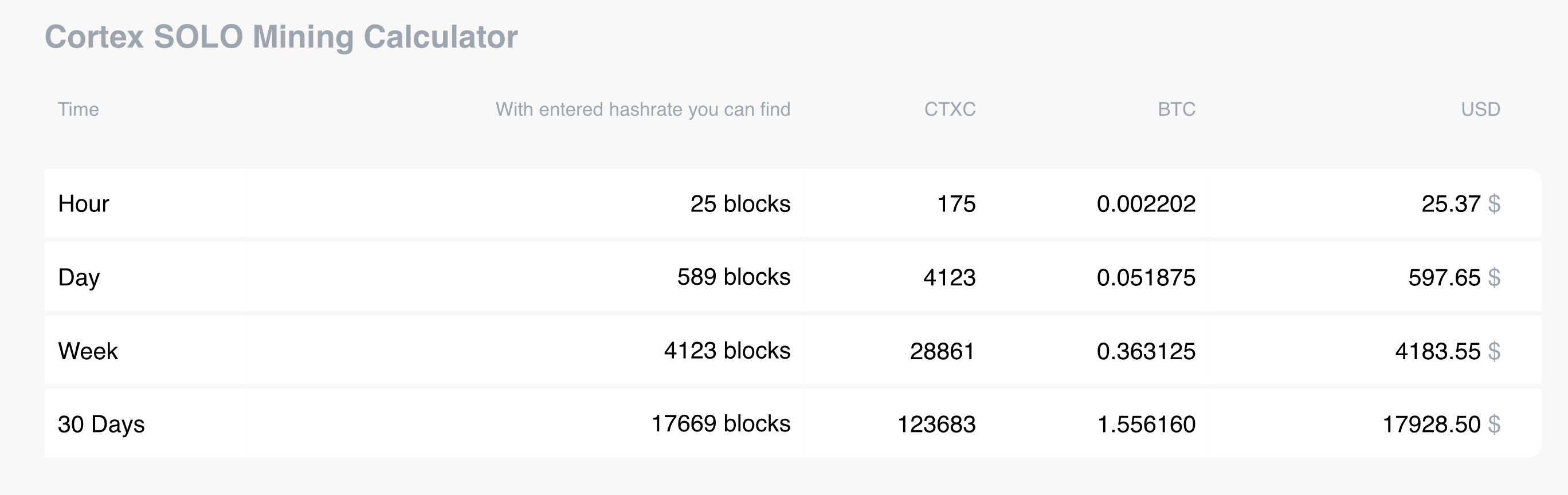This screenshot has width=1568, height=495.
Task: Select the Week row label
Action: pyautogui.click(x=88, y=351)
